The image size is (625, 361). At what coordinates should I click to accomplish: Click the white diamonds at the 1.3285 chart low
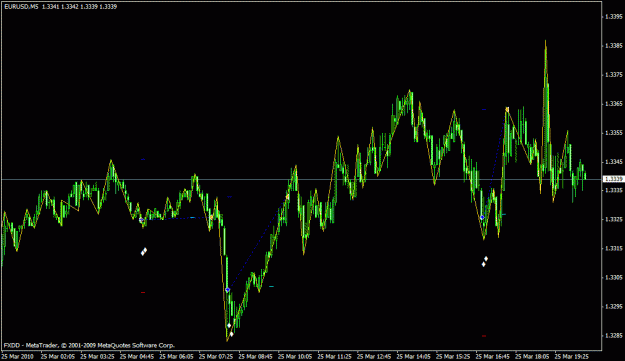point(230,330)
